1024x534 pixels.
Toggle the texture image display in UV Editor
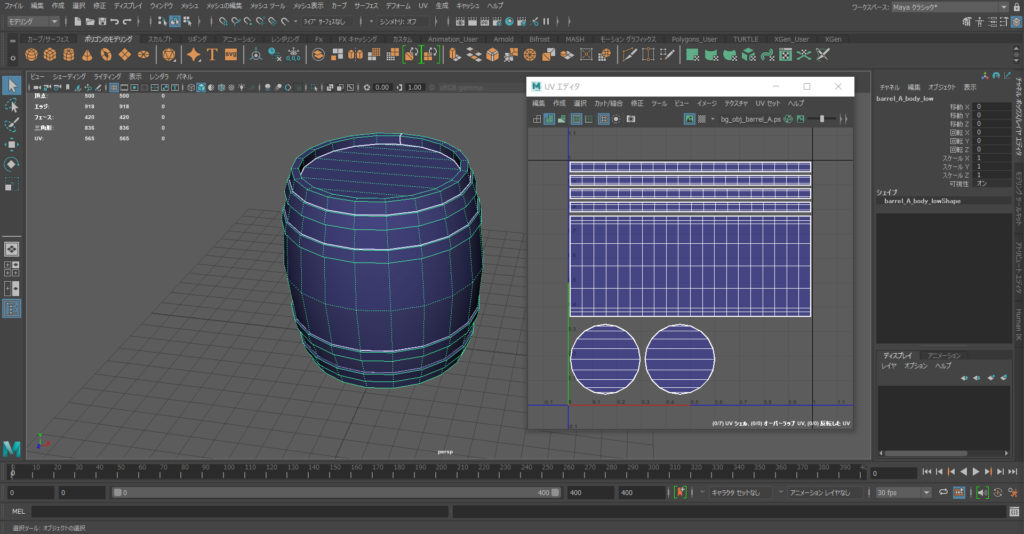pyautogui.click(x=690, y=119)
